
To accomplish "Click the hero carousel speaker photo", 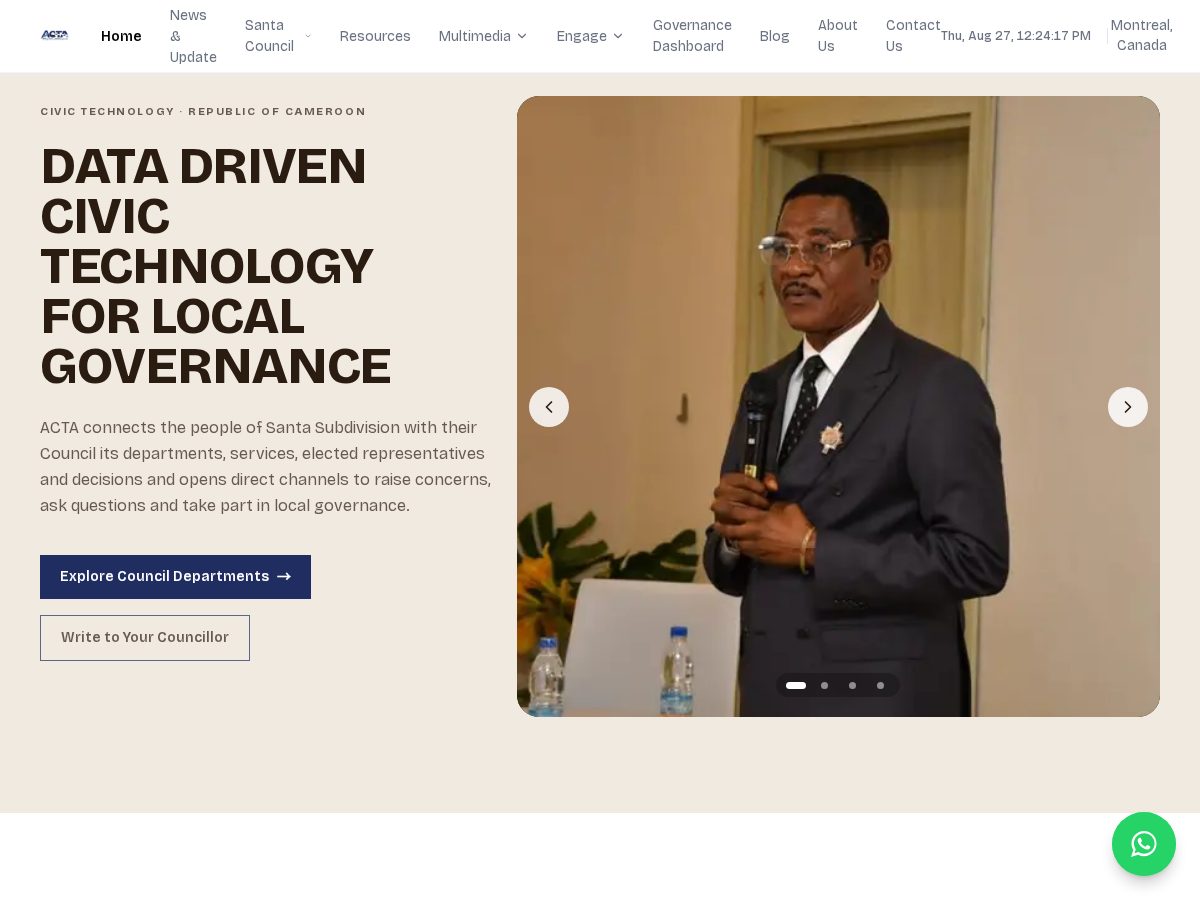I will [x=838, y=406].
